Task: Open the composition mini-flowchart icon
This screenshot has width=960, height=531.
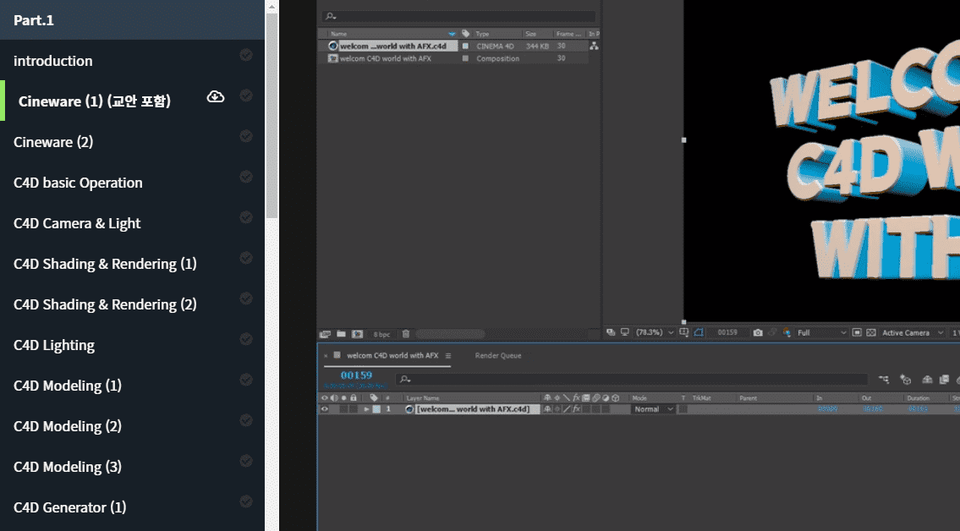Action: pyautogui.click(x=883, y=380)
